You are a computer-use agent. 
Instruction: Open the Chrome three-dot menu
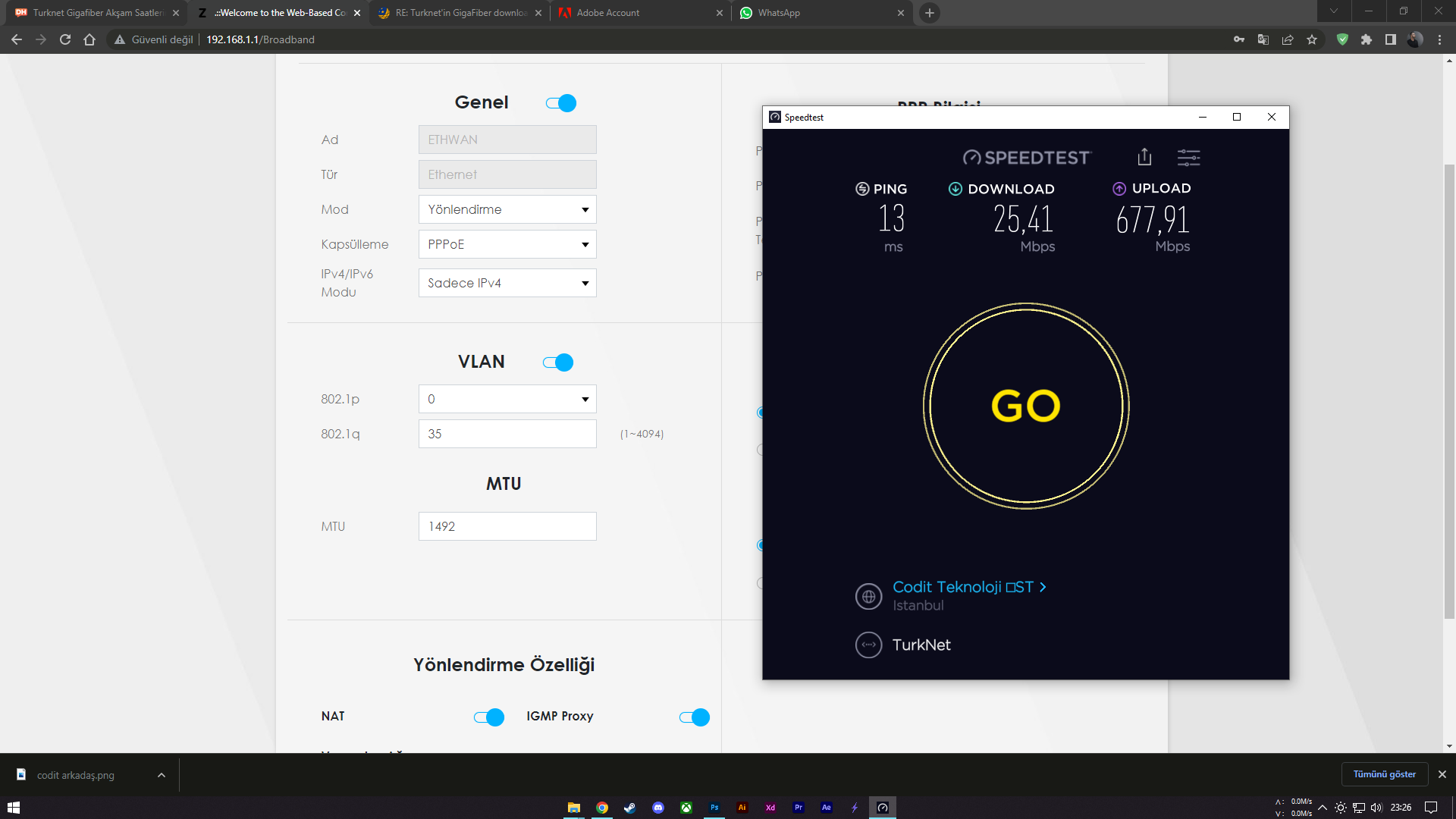click(1439, 39)
